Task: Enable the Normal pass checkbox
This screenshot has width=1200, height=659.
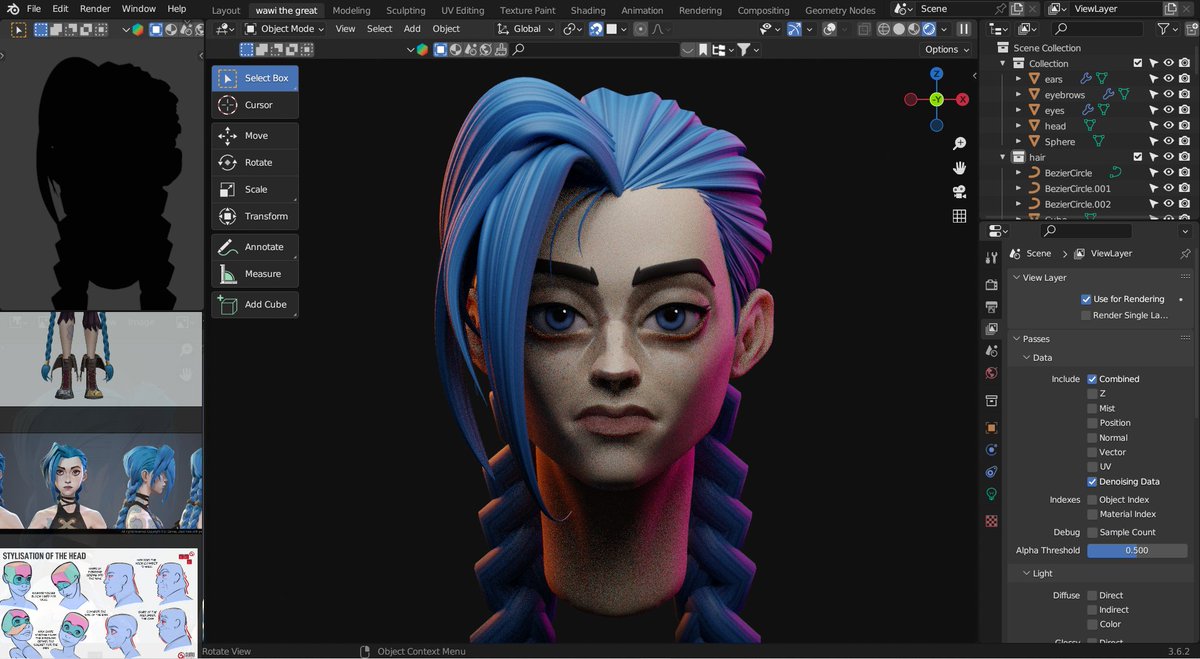Action: click(1092, 437)
